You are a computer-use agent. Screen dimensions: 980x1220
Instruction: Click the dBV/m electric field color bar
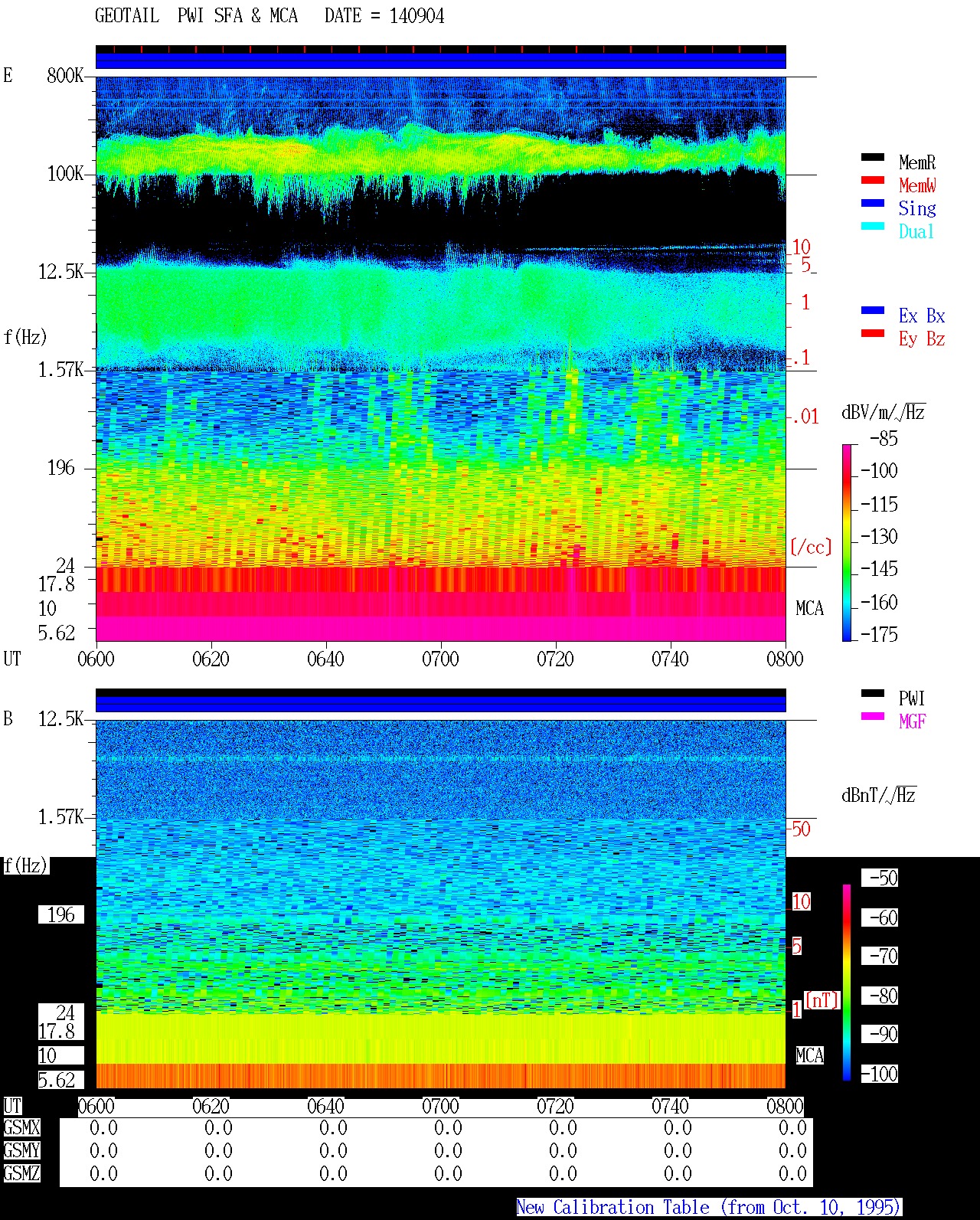847,542
